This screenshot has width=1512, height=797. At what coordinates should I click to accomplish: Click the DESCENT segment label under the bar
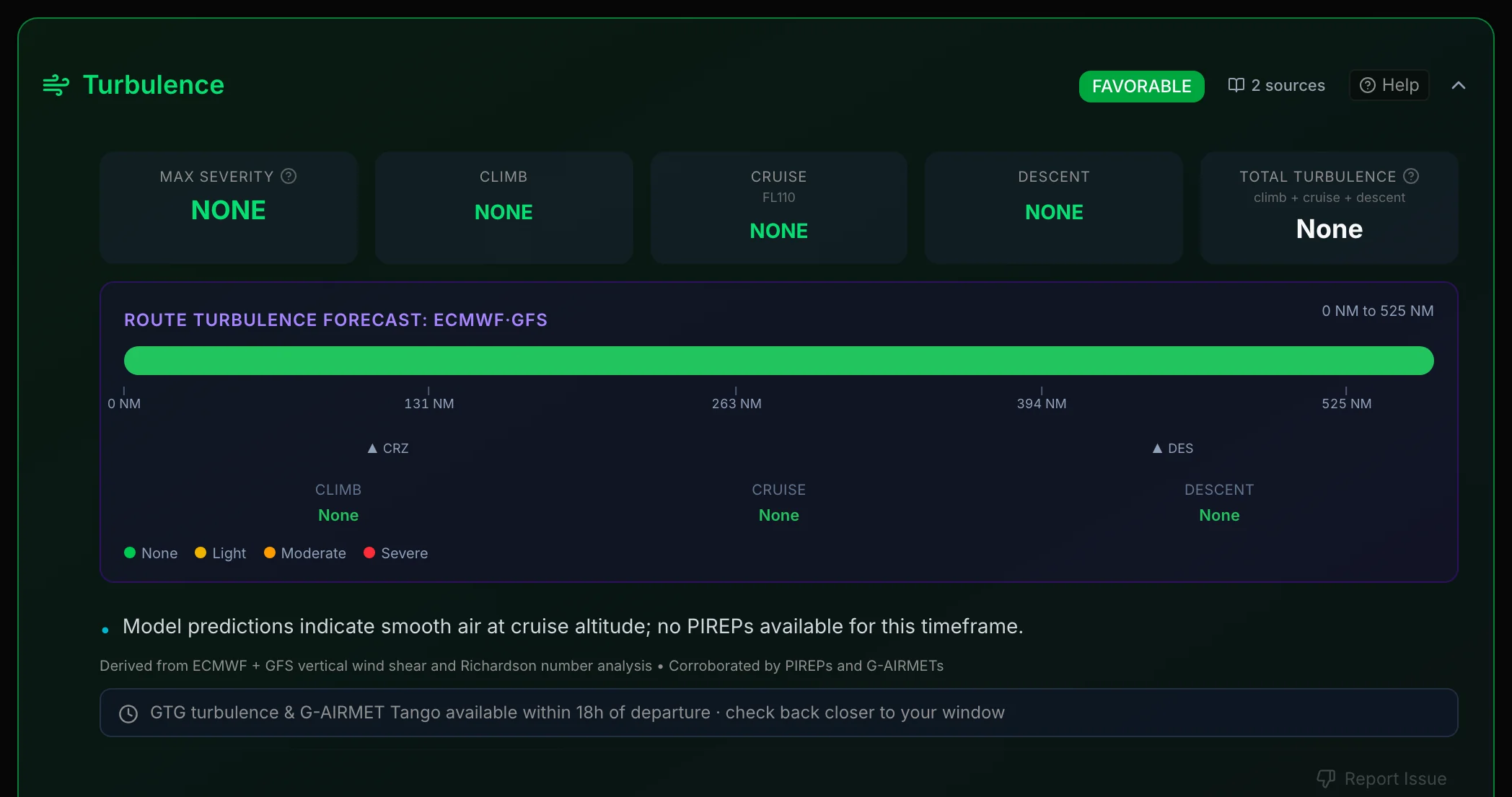[1219, 490]
